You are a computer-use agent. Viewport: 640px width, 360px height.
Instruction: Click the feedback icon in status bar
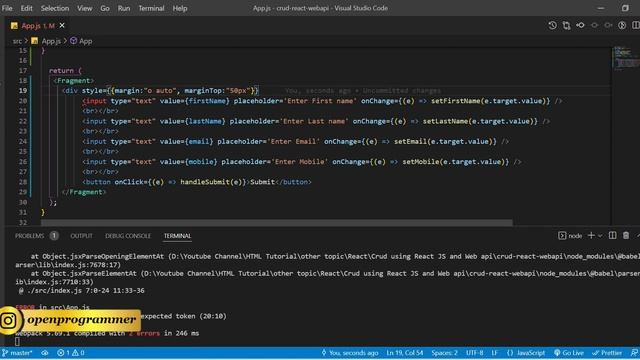pyautogui.click(x=634, y=353)
